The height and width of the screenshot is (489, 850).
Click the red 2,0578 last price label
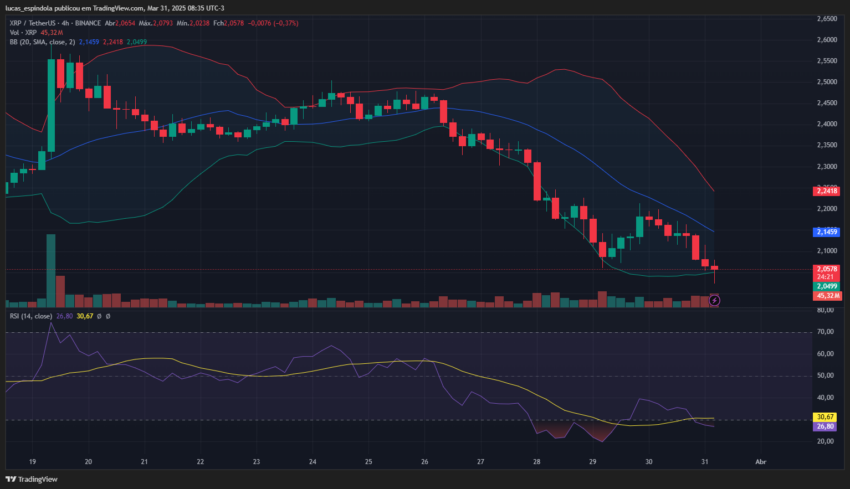827,269
